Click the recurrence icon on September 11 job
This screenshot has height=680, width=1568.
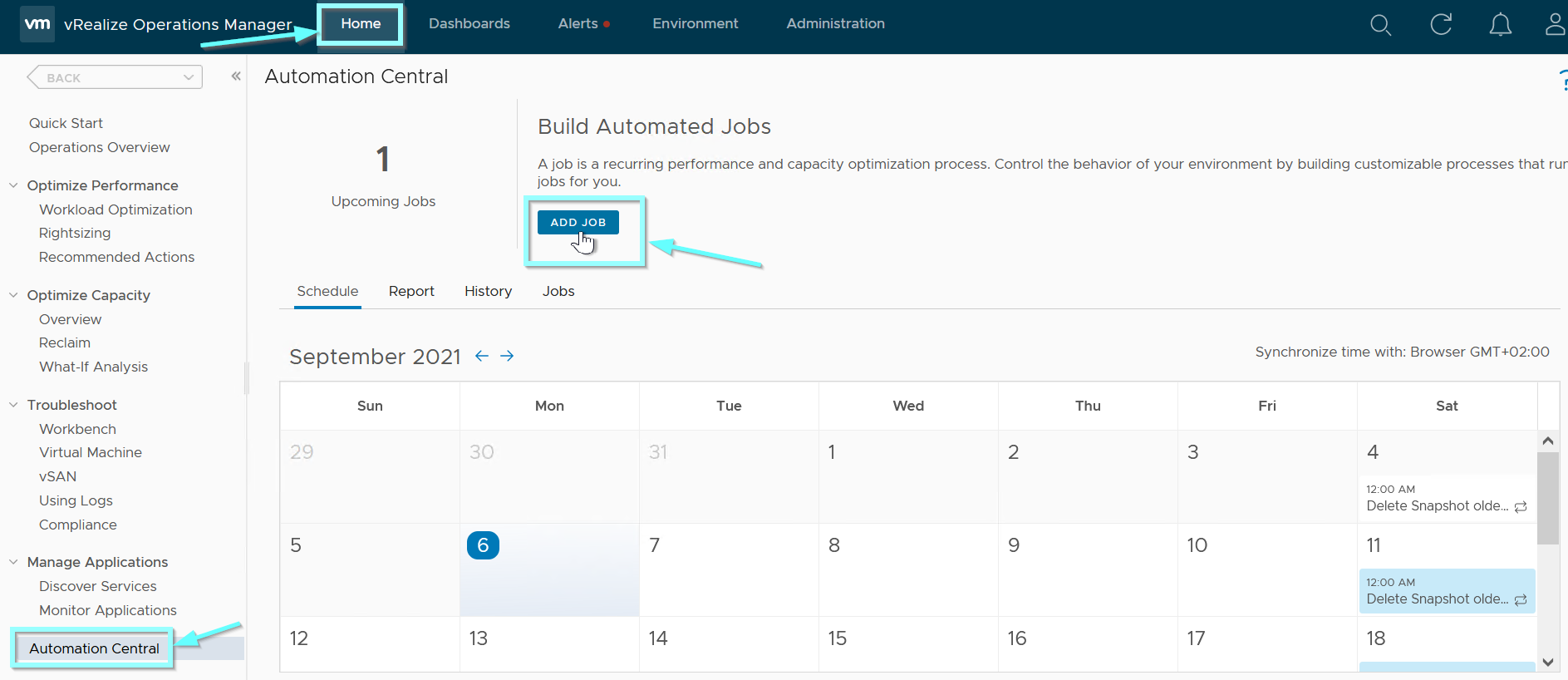[x=1521, y=599]
